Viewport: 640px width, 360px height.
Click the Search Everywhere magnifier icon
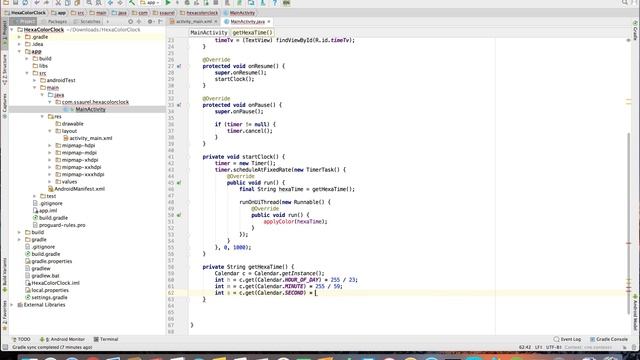(x=625, y=2)
